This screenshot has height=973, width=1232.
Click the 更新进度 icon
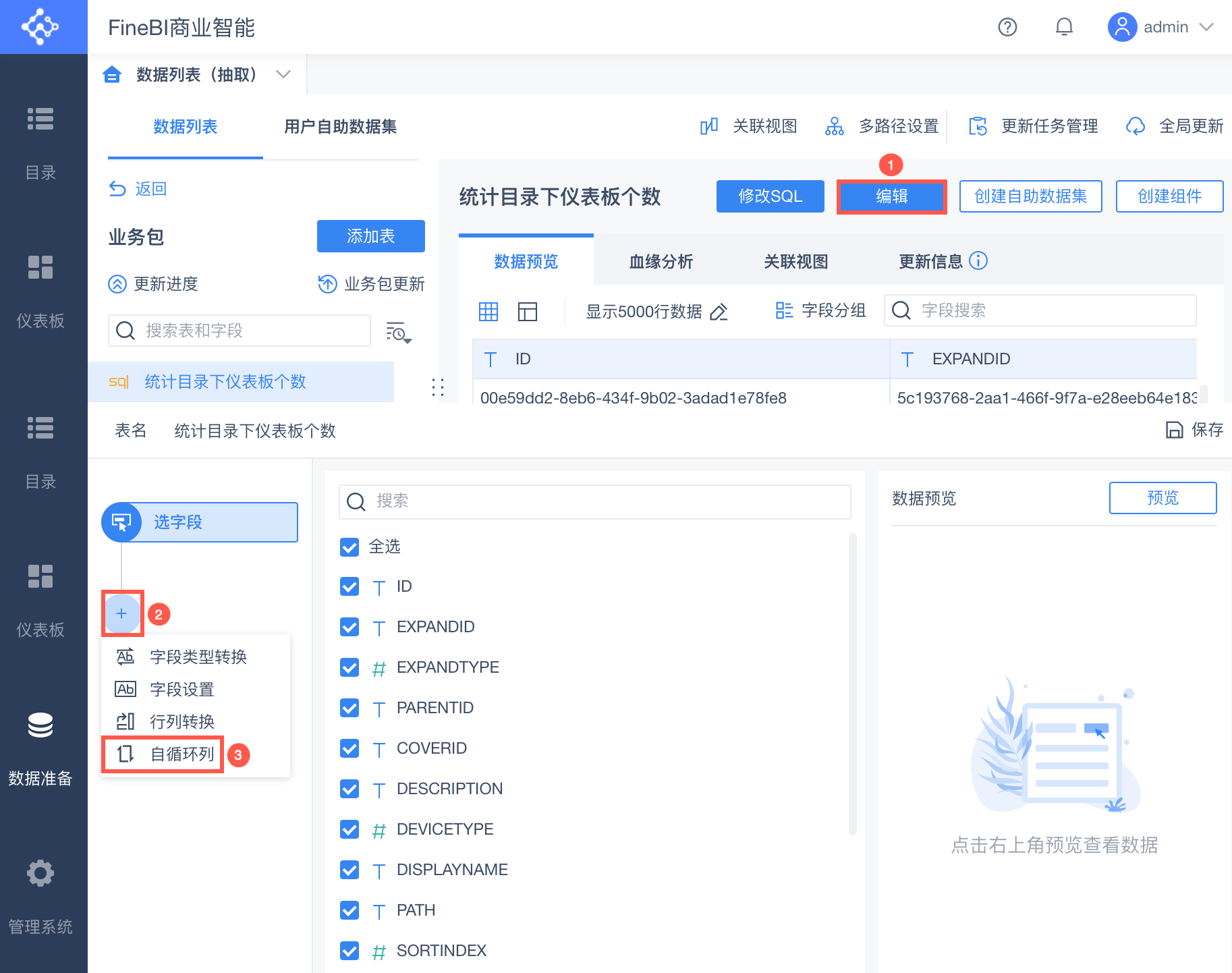(x=117, y=284)
